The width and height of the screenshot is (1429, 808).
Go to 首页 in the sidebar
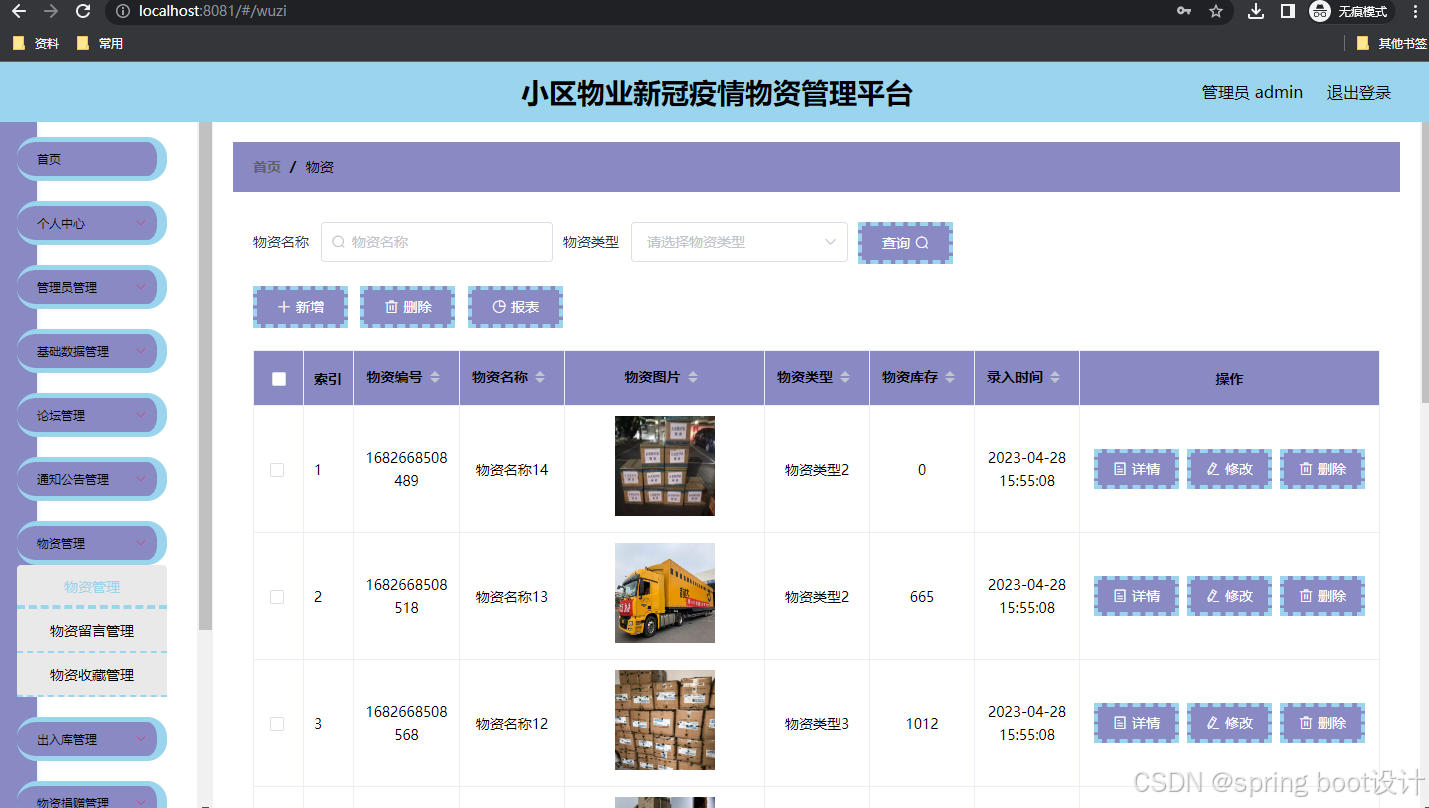[91, 159]
